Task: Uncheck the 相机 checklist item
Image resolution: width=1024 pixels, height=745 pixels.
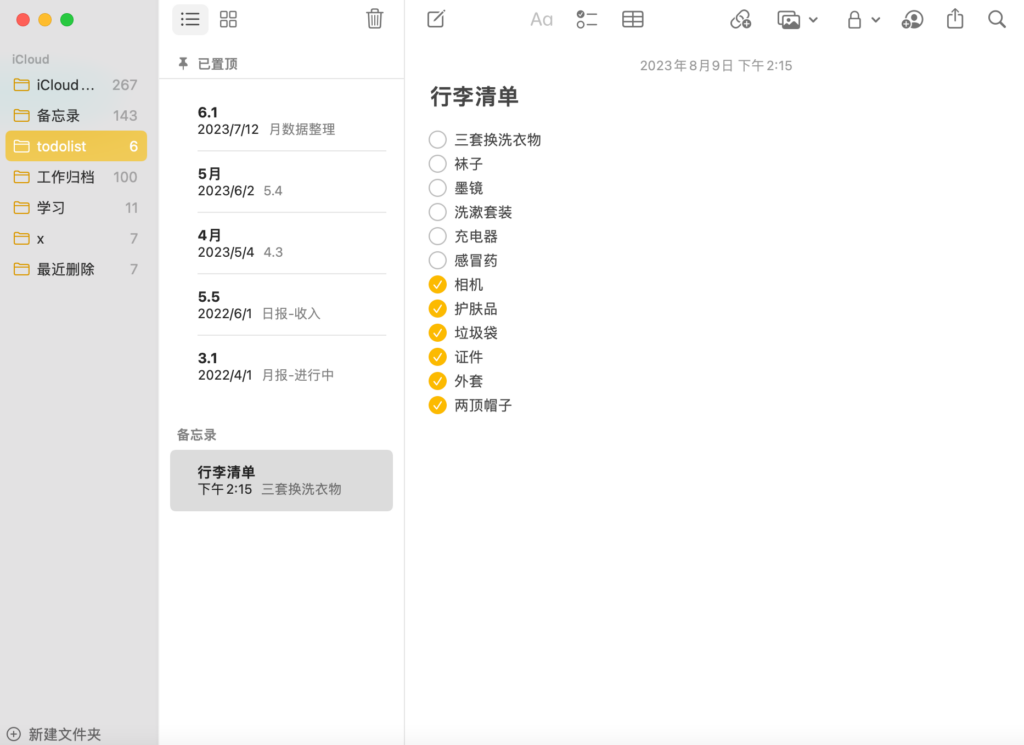Action: click(x=437, y=285)
